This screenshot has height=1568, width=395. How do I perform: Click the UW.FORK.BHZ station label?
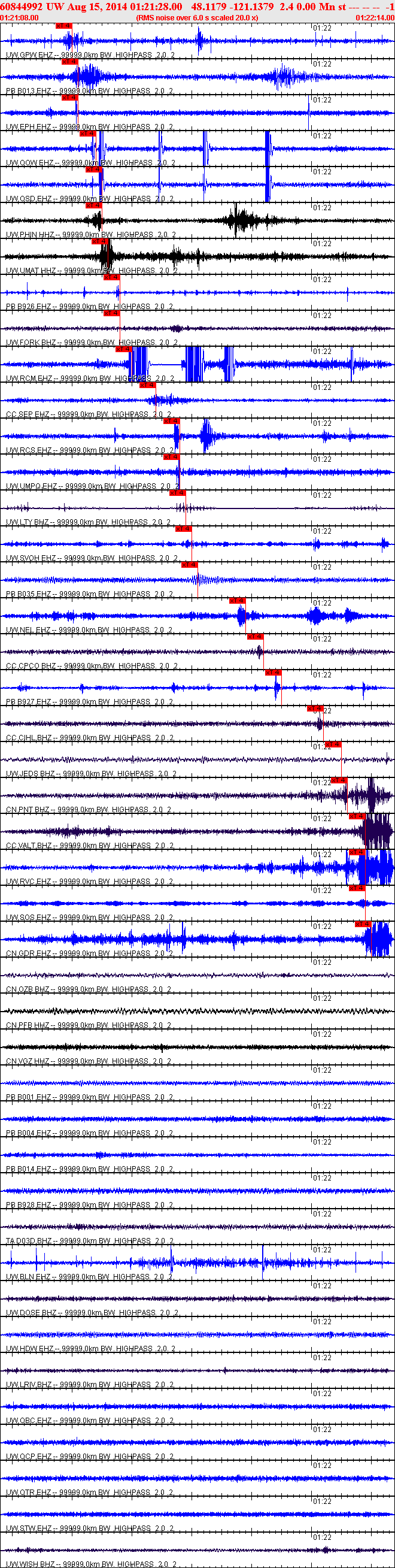point(31,343)
